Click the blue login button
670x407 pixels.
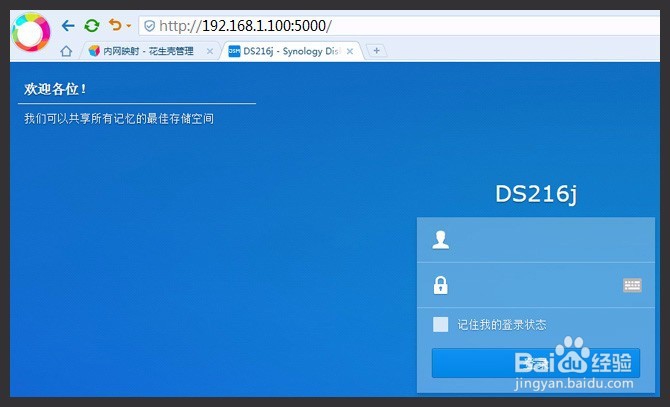(x=536, y=363)
